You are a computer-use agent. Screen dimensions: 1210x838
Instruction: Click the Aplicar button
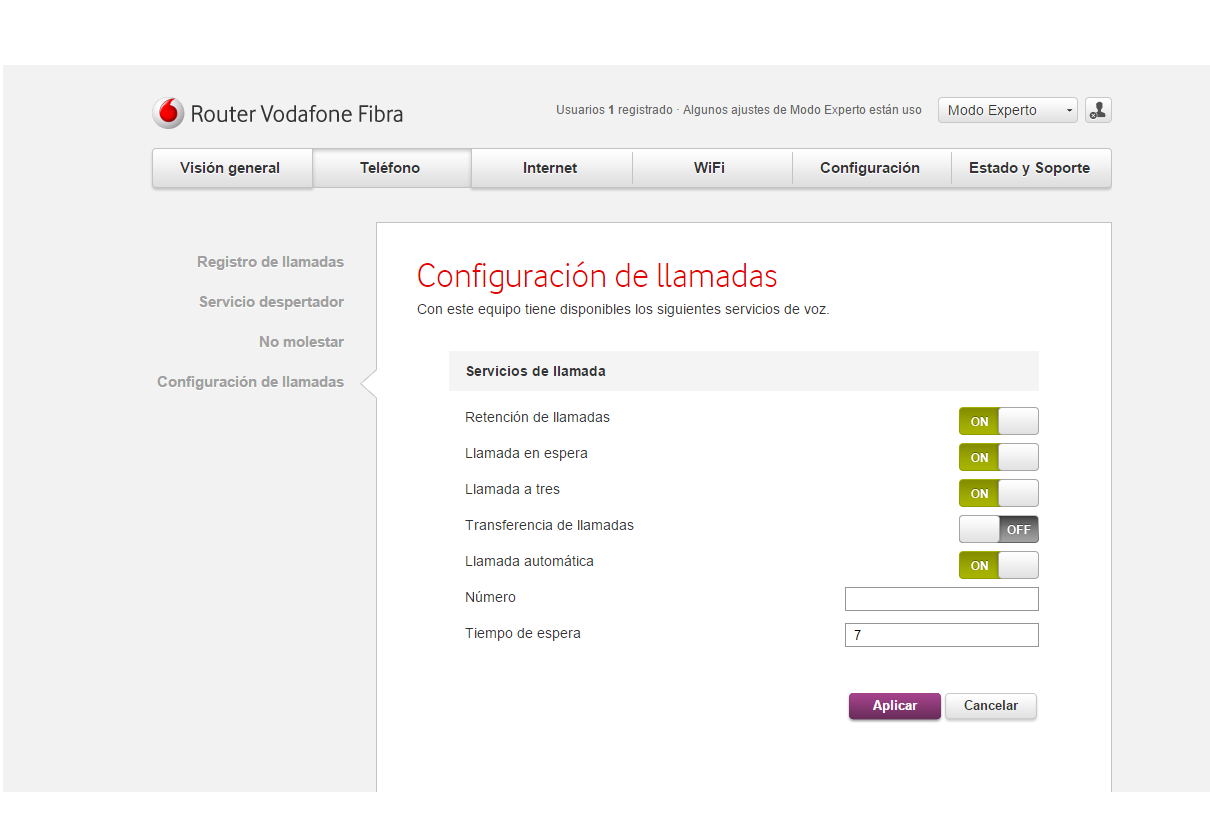tap(893, 705)
